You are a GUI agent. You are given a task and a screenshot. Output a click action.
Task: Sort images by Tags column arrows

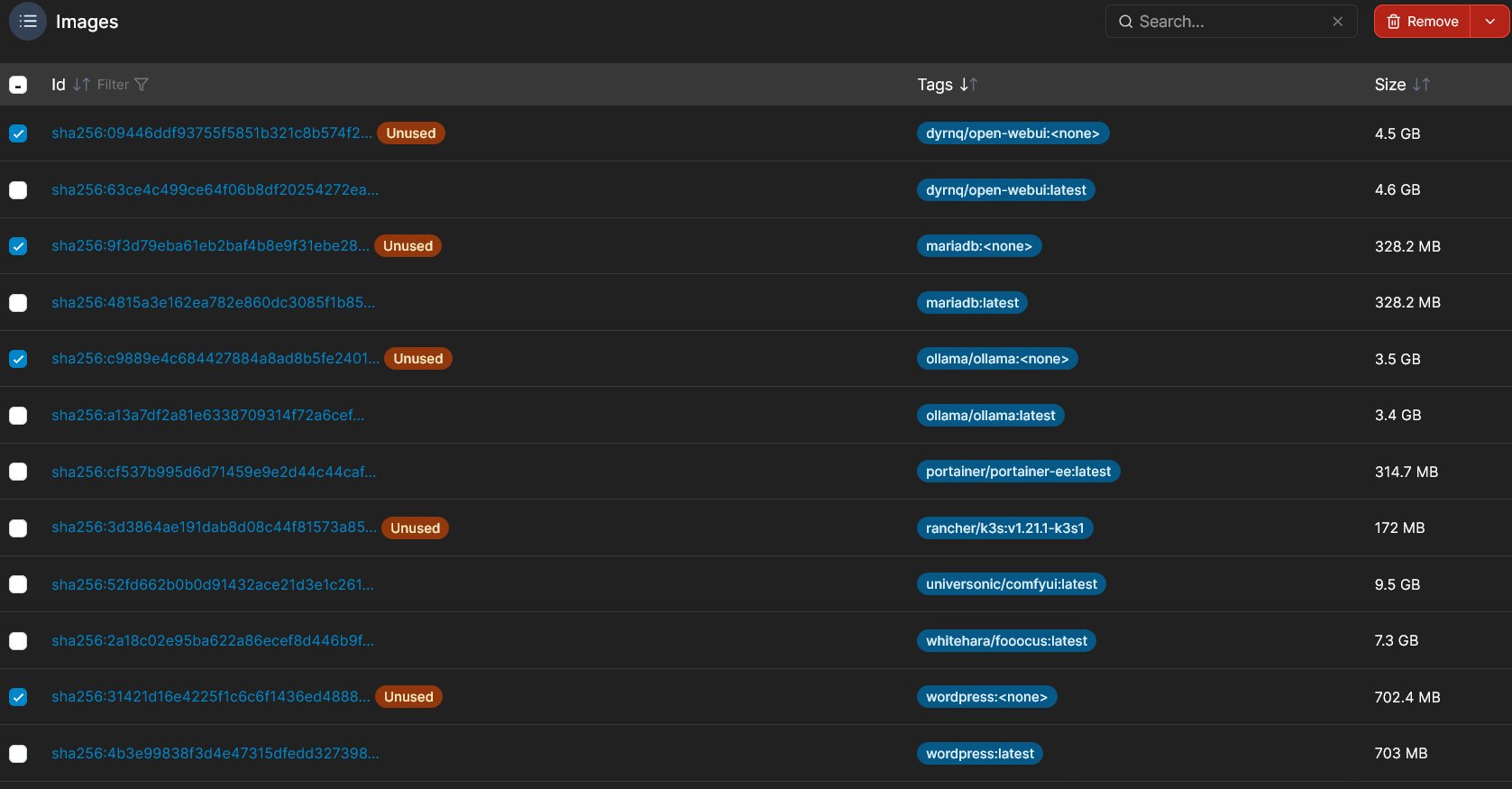click(x=969, y=85)
